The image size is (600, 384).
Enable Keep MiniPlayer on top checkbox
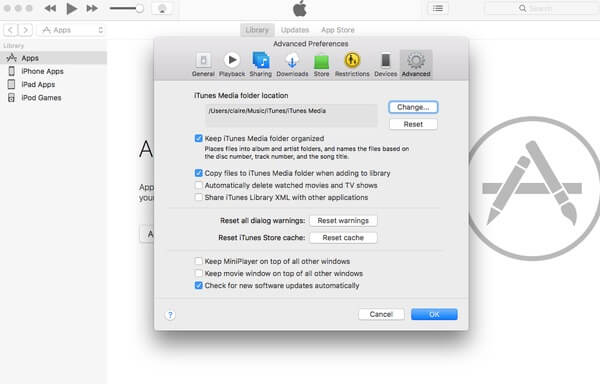(x=198, y=261)
